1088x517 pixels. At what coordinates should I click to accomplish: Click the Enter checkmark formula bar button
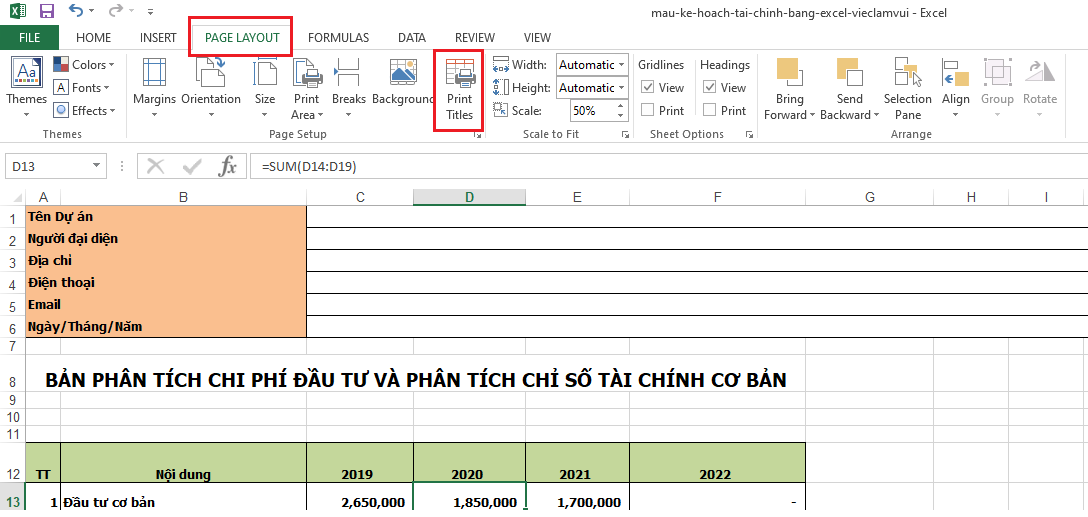[x=192, y=167]
